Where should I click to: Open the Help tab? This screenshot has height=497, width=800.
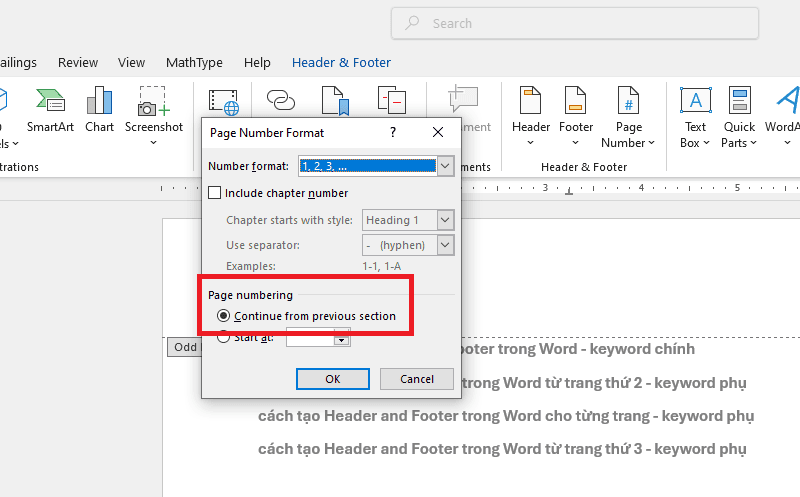[257, 62]
